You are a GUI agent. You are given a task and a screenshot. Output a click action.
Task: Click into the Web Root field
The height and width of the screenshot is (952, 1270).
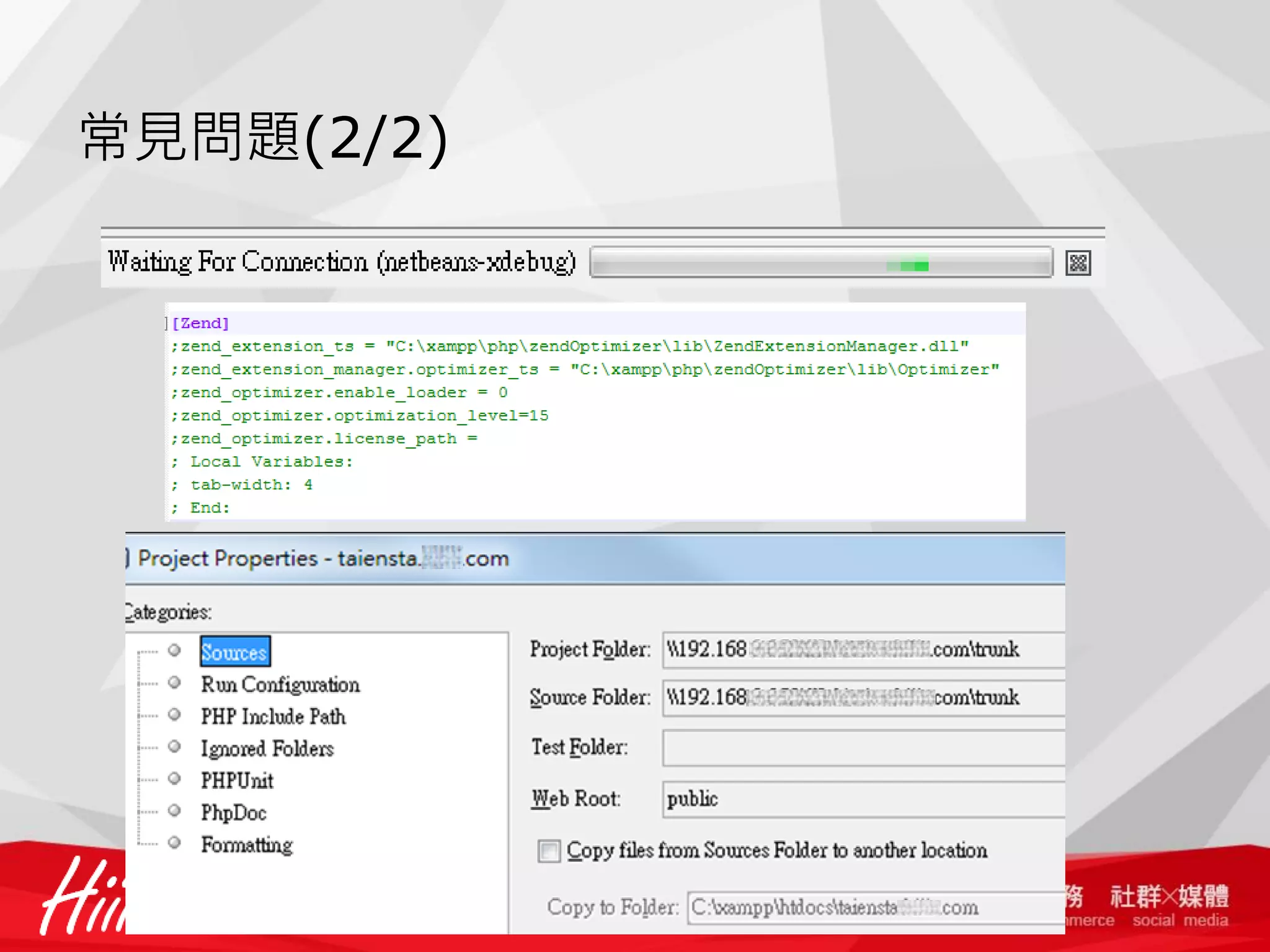coord(862,800)
